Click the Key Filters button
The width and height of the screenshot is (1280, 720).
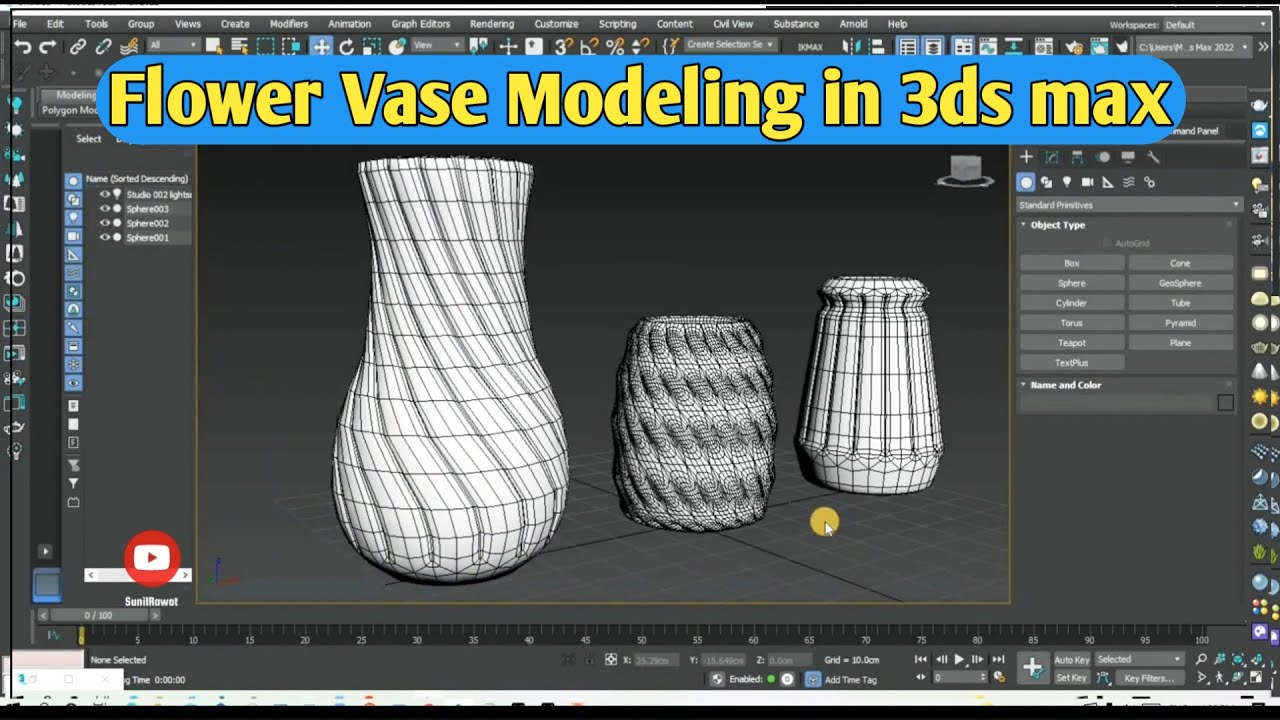[1148, 678]
